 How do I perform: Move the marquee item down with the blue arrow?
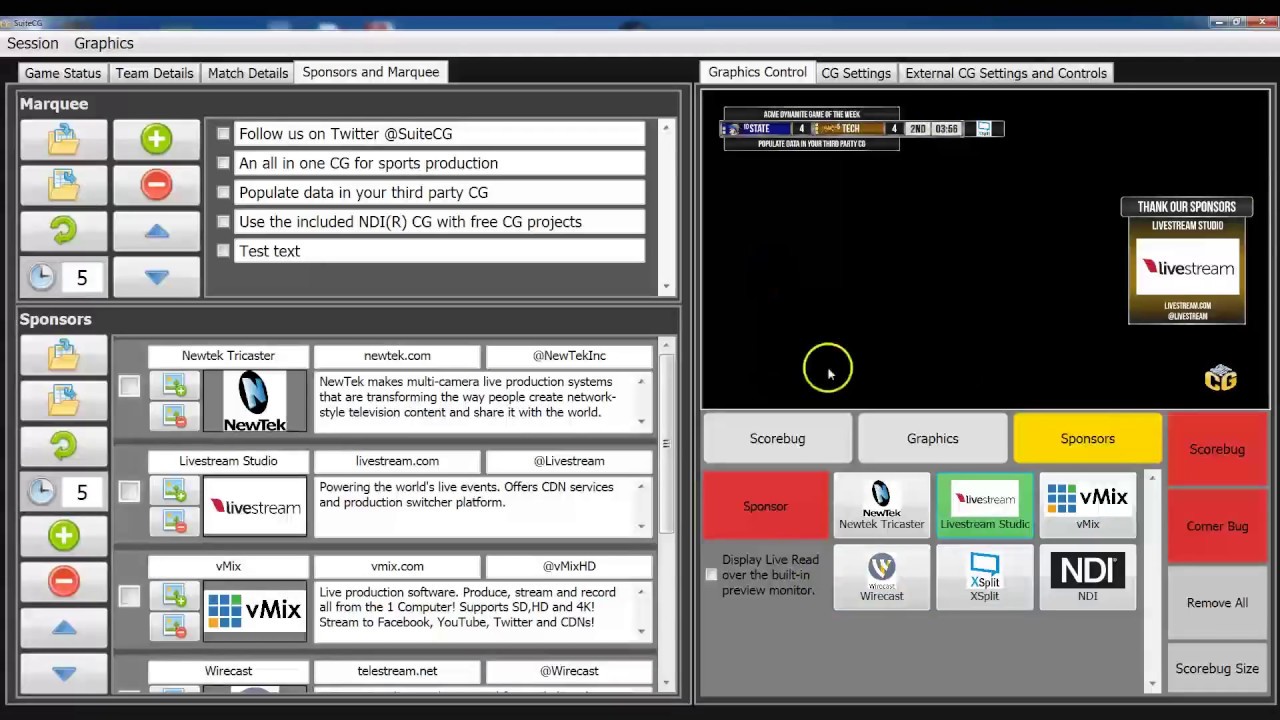pyautogui.click(x=156, y=277)
